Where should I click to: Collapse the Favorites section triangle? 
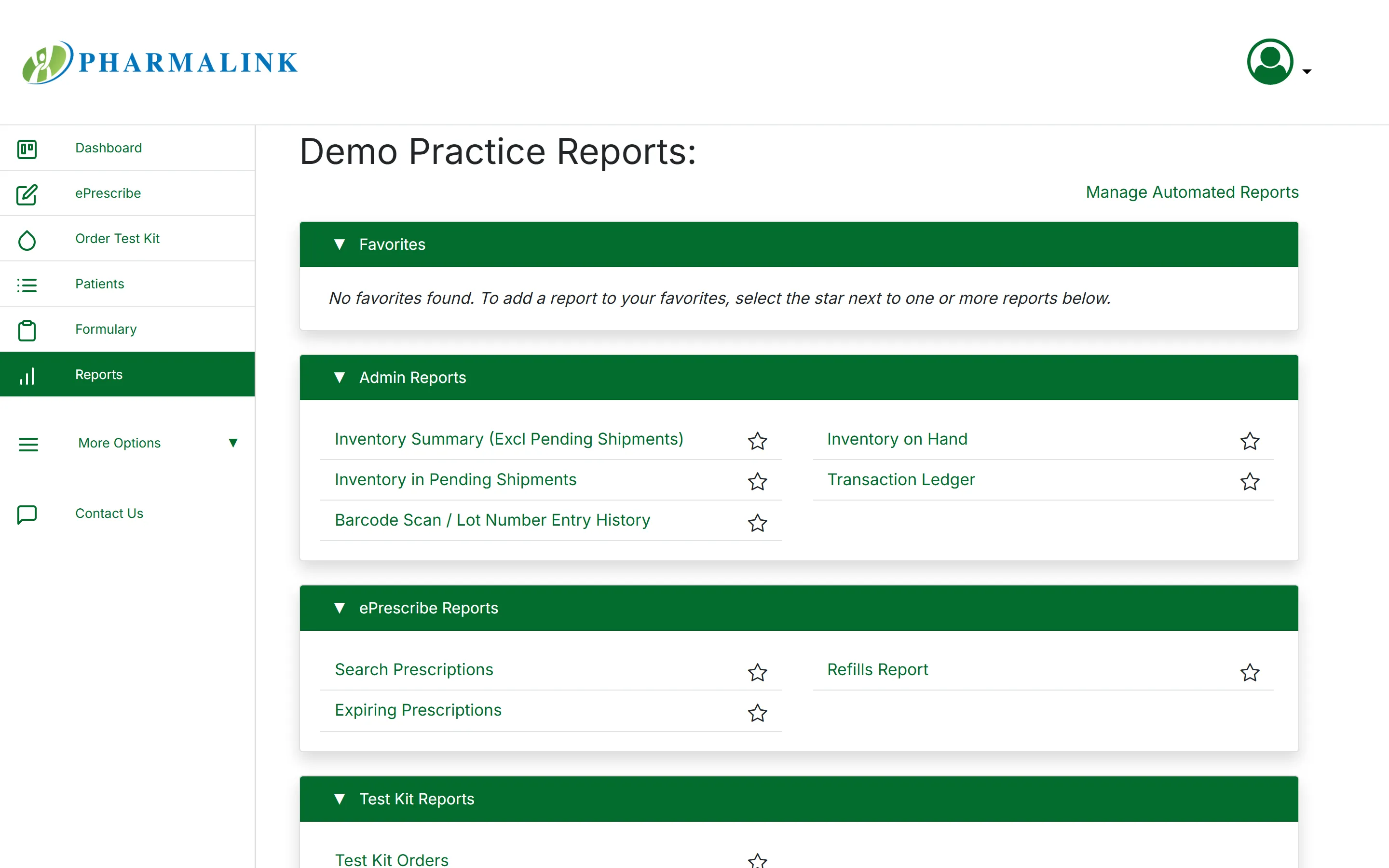coord(339,244)
